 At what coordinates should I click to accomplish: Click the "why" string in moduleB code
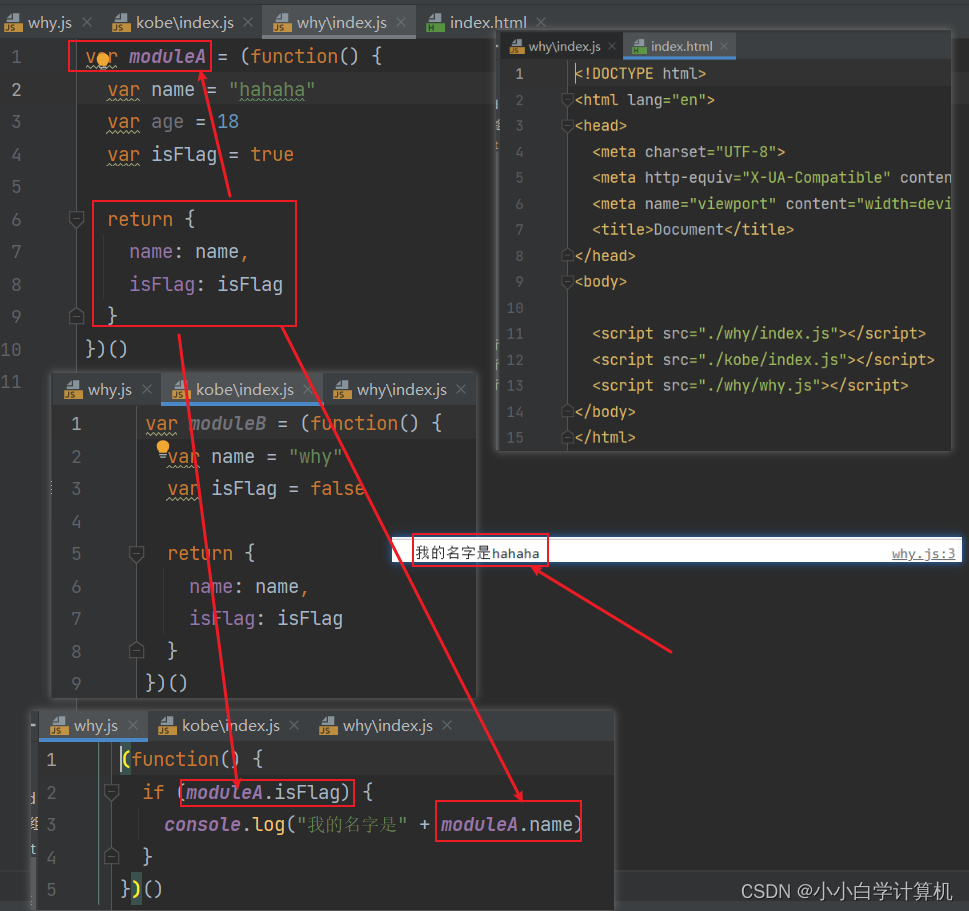click(315, 457)
